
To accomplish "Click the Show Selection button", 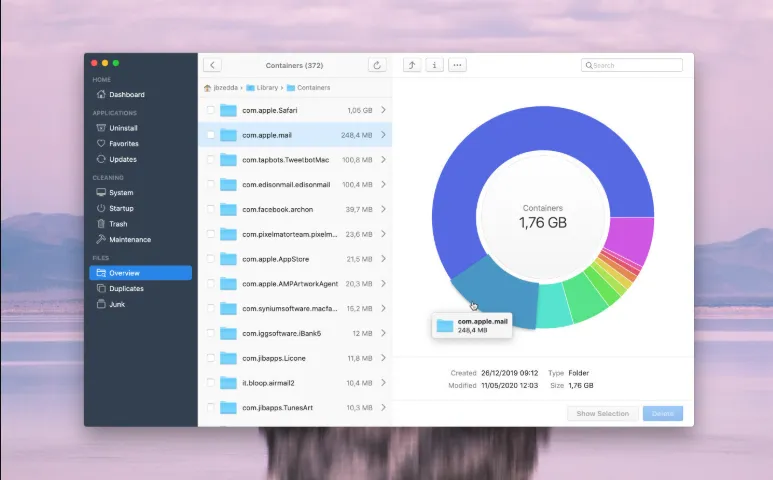I will click(603, 413).
